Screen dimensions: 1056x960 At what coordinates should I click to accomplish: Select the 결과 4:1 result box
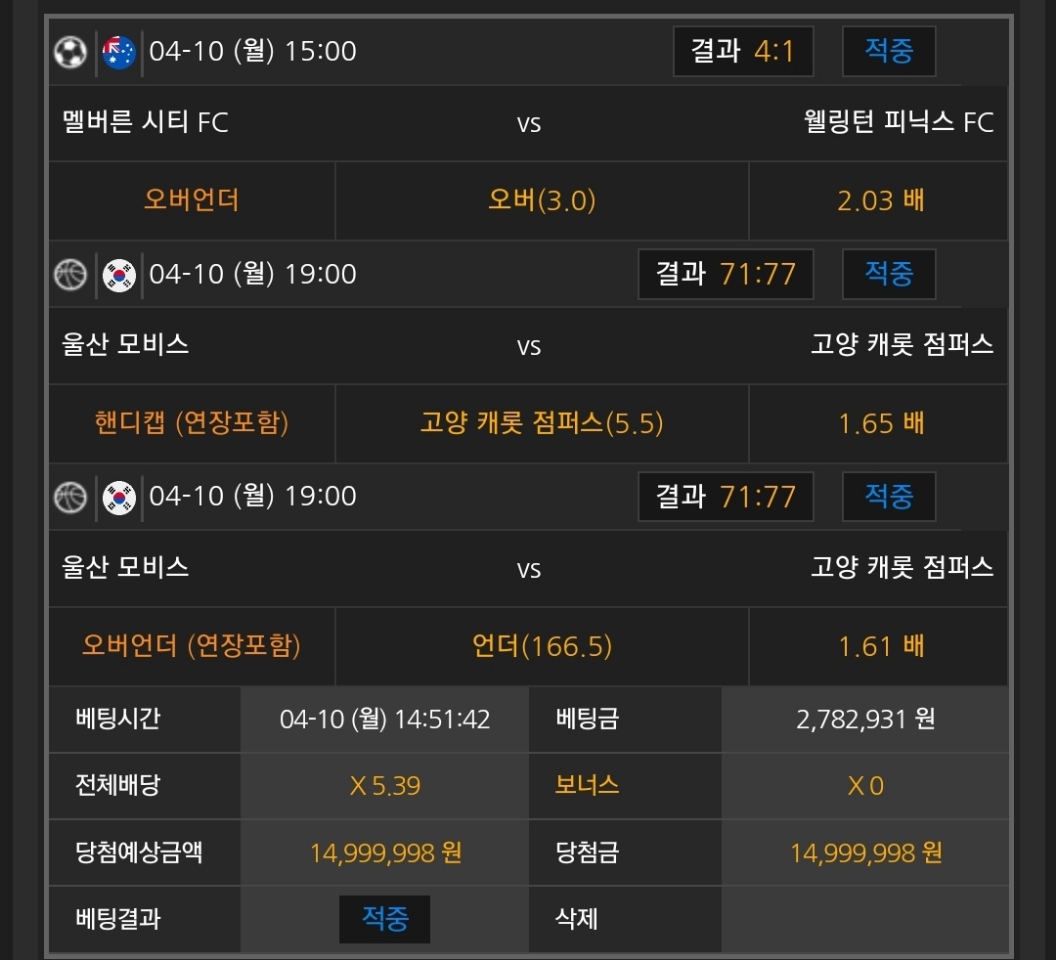coord(743,51)
